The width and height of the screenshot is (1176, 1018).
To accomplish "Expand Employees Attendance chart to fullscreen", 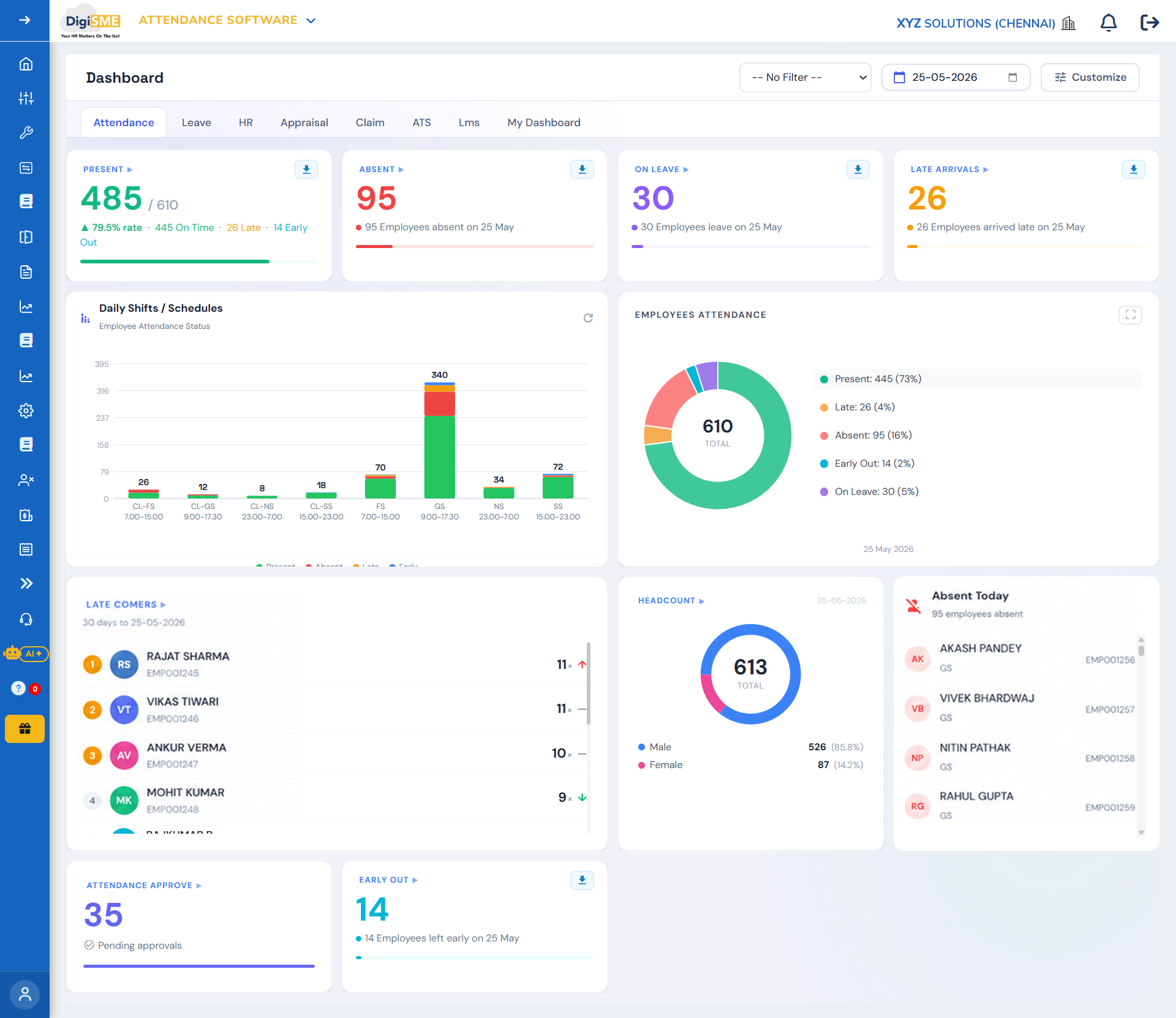I will pyautogui.click(x=1130, y=315).
